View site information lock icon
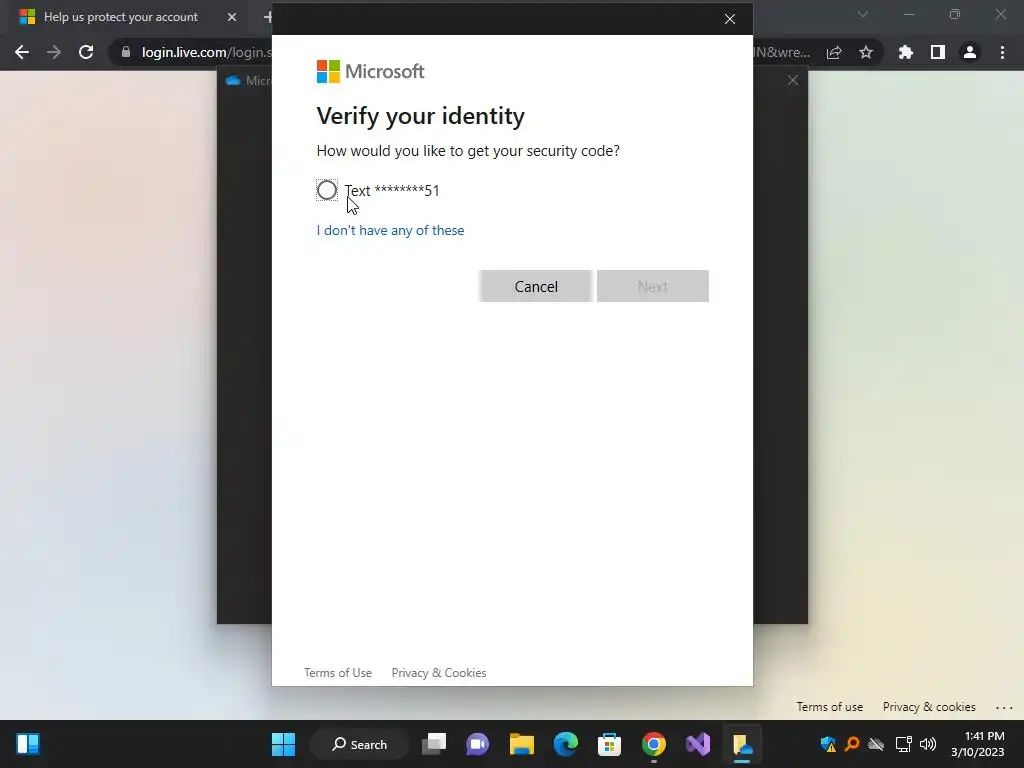 (x=125, y=52)
